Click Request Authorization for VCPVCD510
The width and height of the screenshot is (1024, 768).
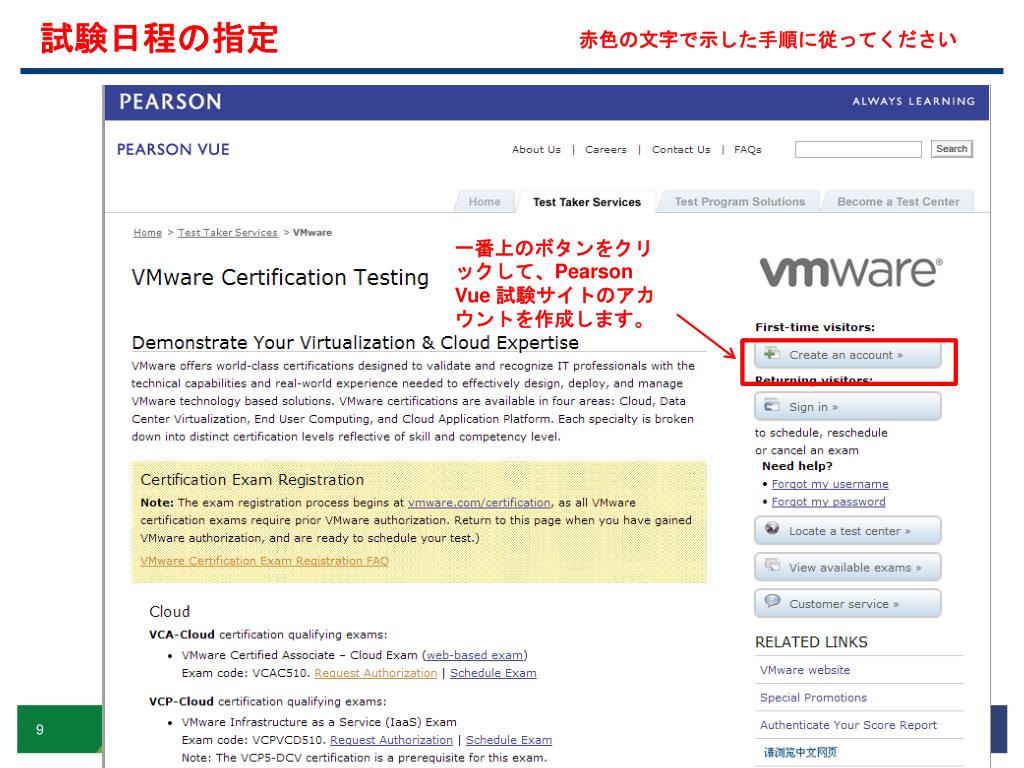(x=391, y=740)
